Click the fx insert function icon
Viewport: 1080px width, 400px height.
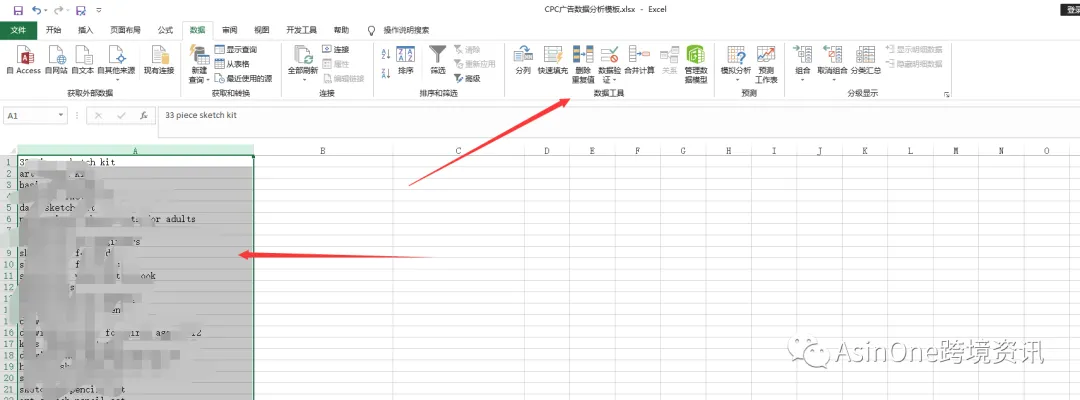pos(143,116)
